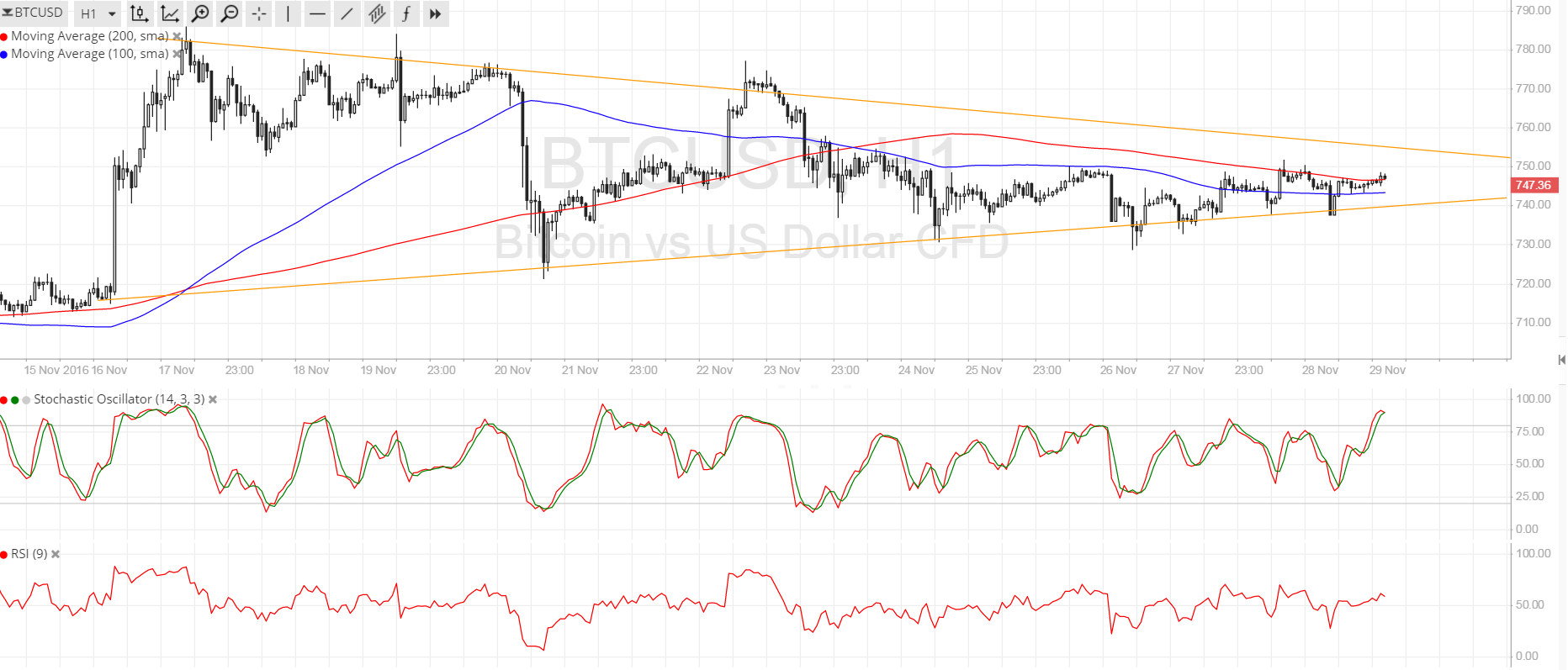Open Moving Average (200, sma) settings label
Image resolution: width=1568 pixels, height=670 pixels.
tap(90, 36)
